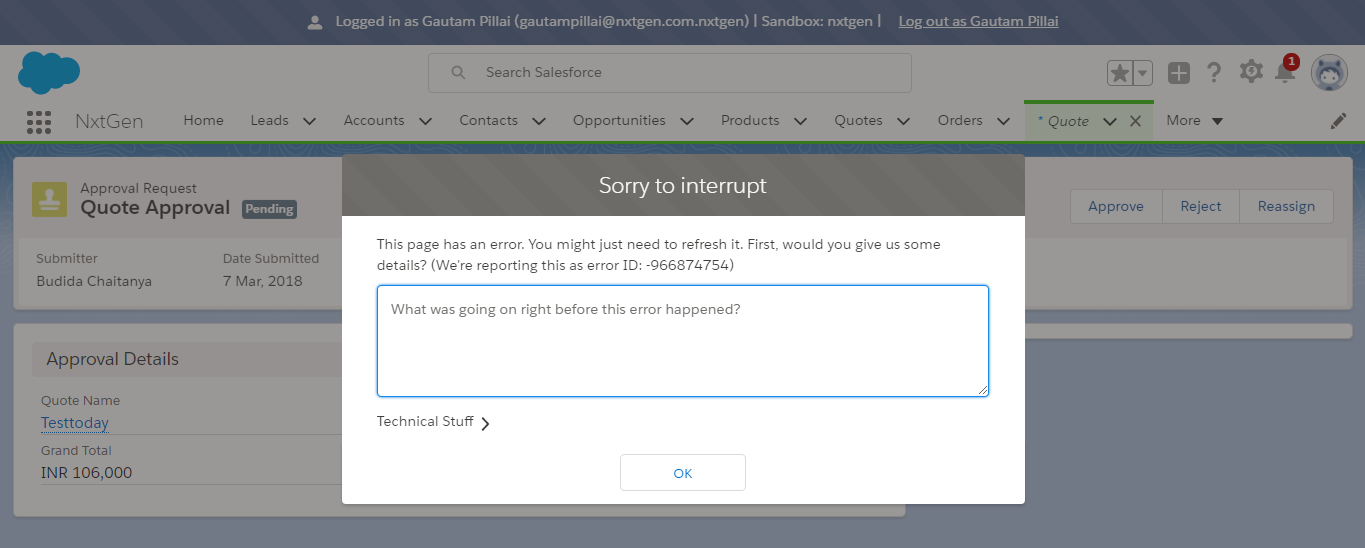Open the More navigation dropdown
The height and width of the screenshot is (548, 1365).
1195,121
